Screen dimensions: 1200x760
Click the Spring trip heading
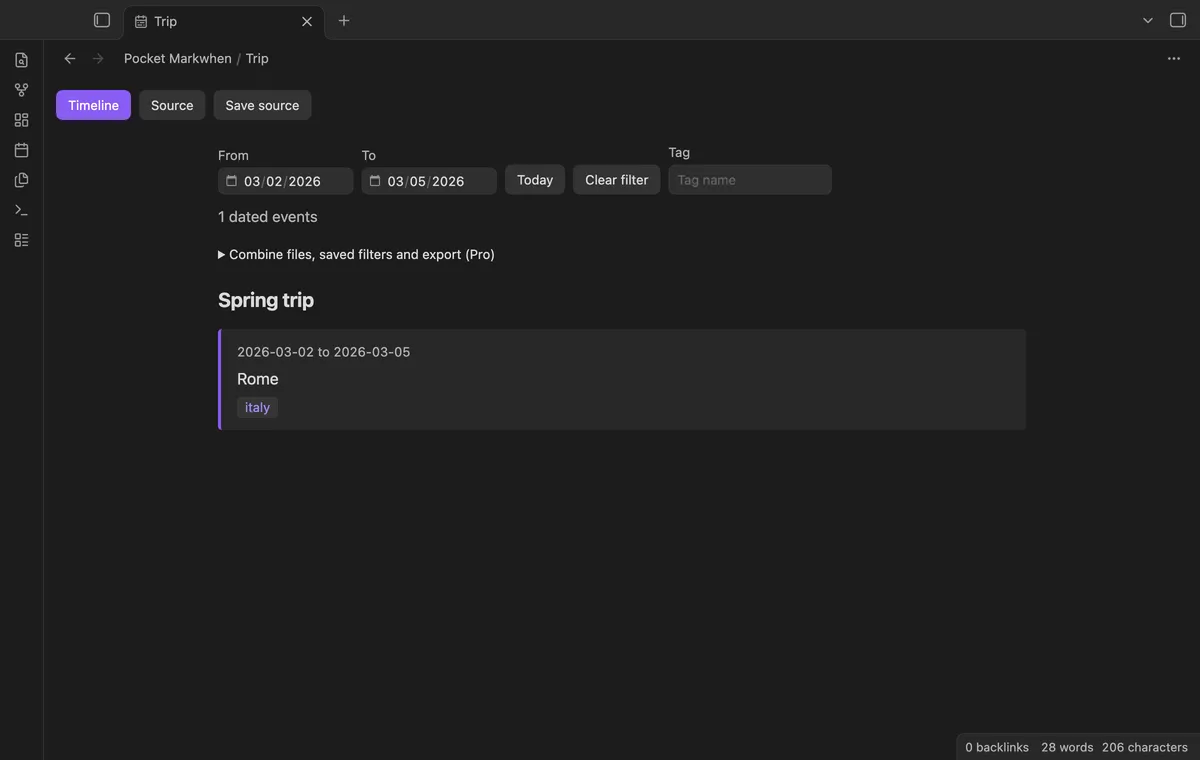(x=266, y=300)
